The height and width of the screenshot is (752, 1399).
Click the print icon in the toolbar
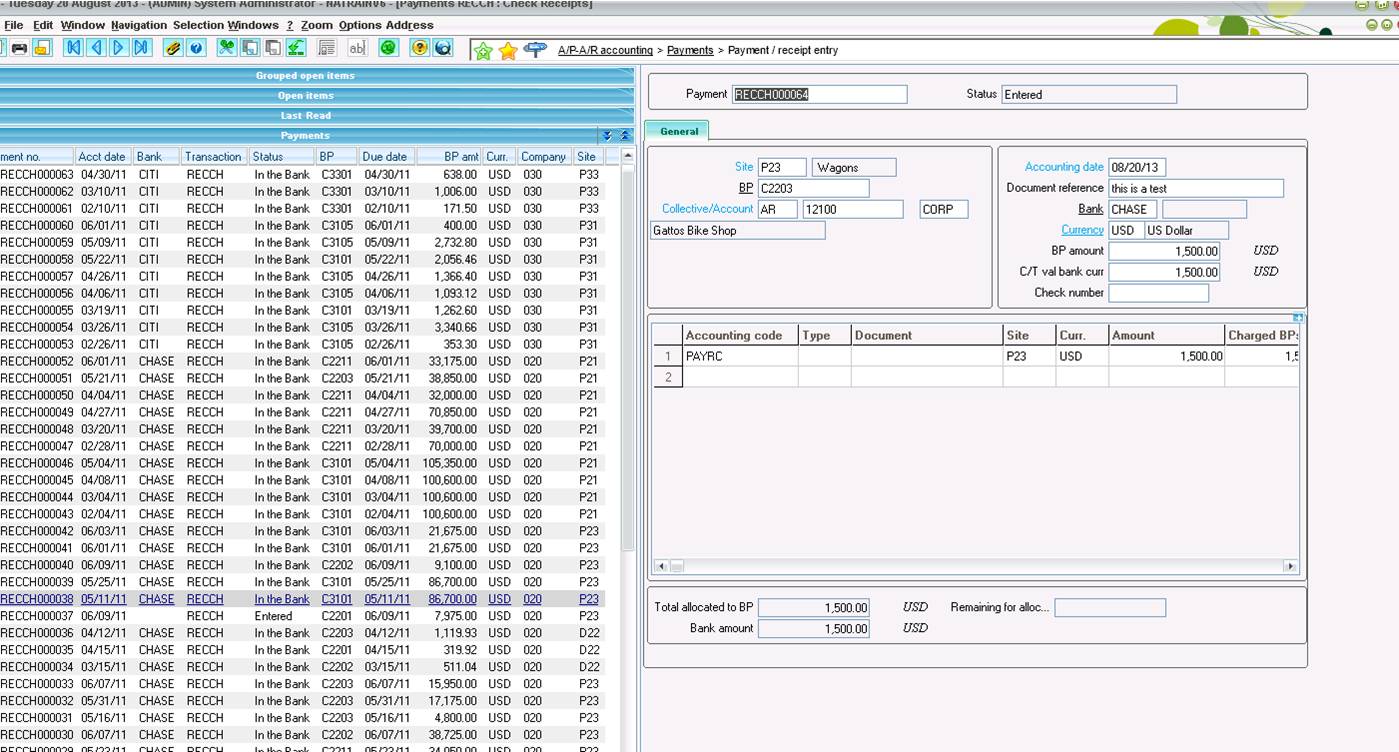19,48
